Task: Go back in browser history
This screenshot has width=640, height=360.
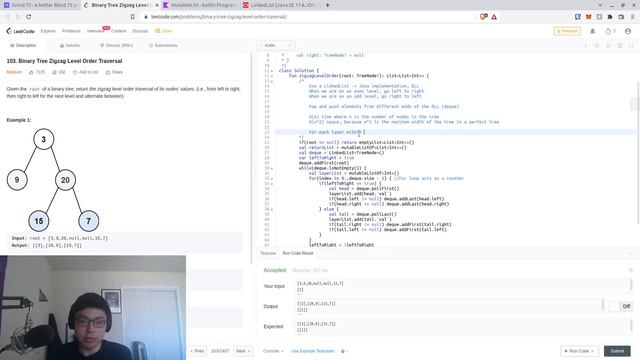Action: 7,17
